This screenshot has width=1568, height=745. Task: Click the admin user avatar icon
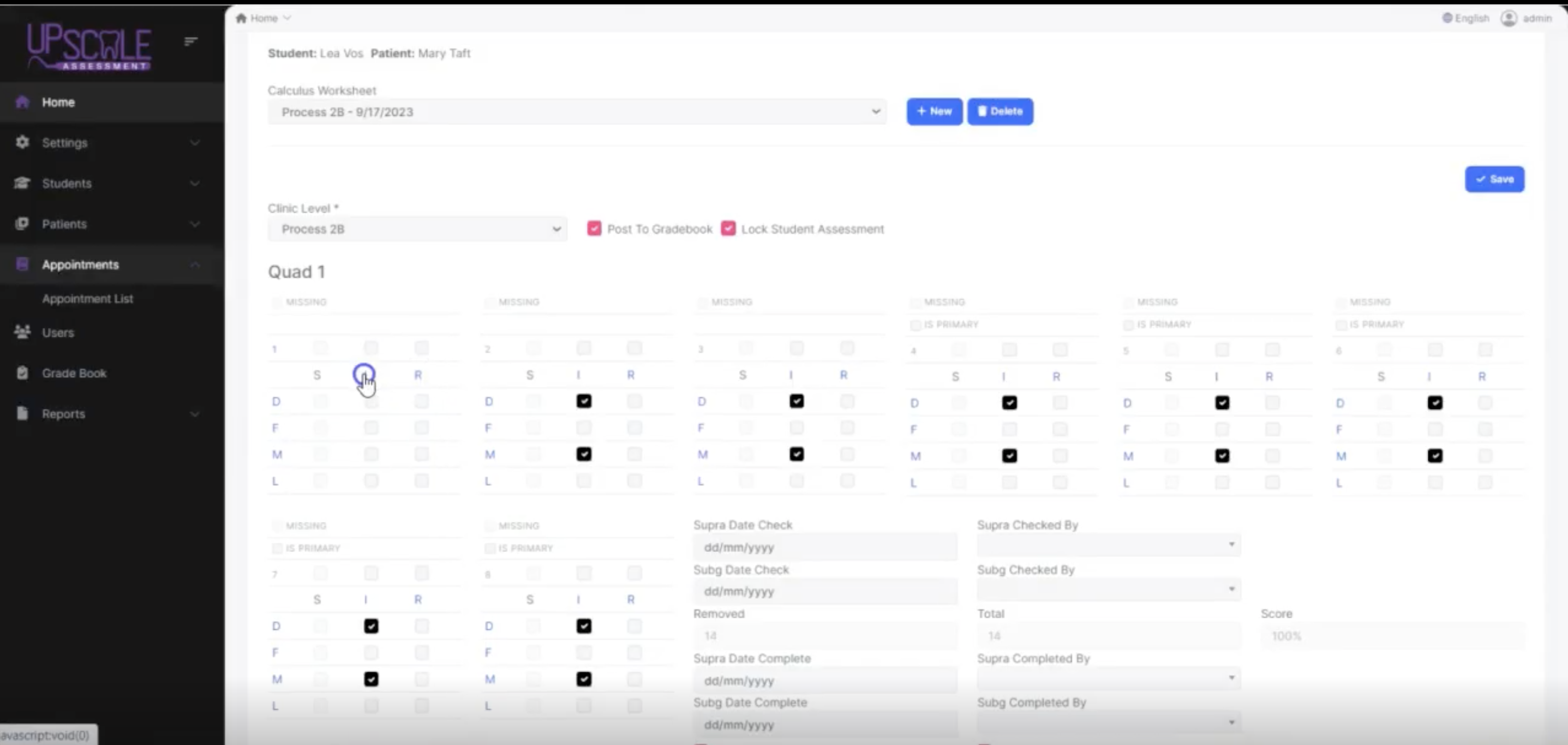[x=1509, y=18]
